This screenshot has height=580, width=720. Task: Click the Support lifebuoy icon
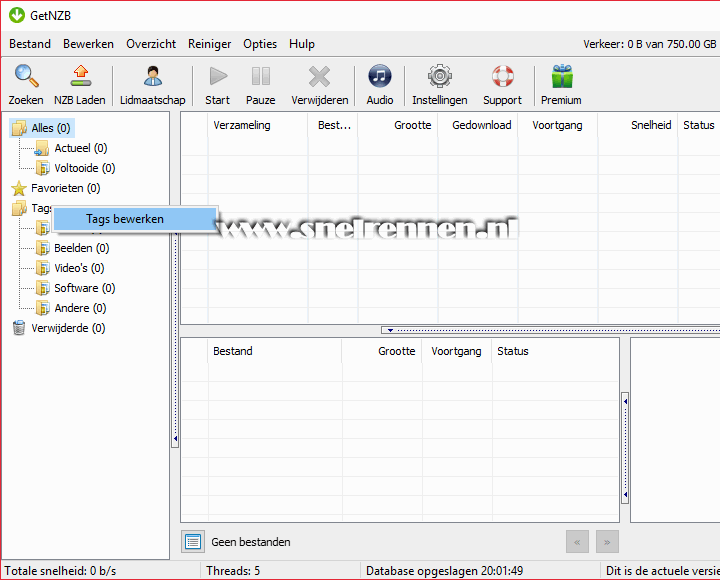[x=503, y=76]
